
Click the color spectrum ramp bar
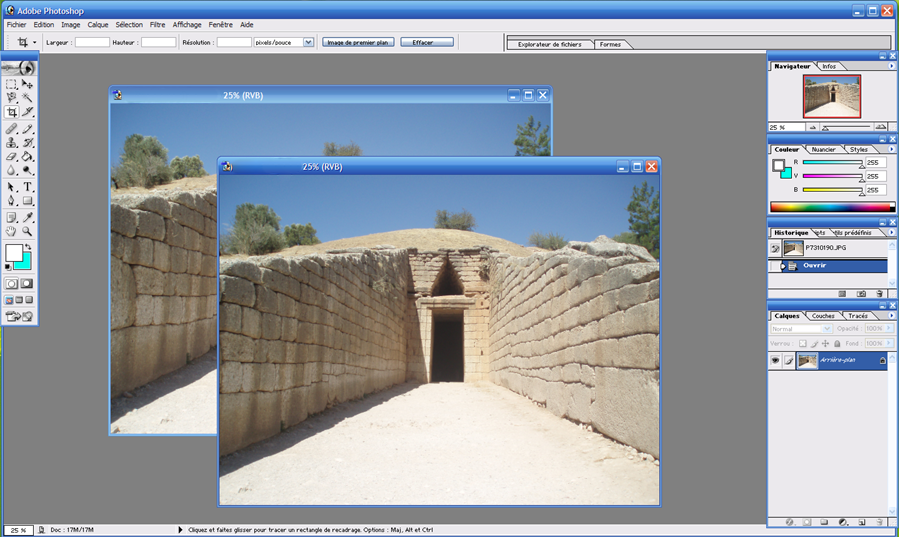pyautogui.click(x=828, y=207)
